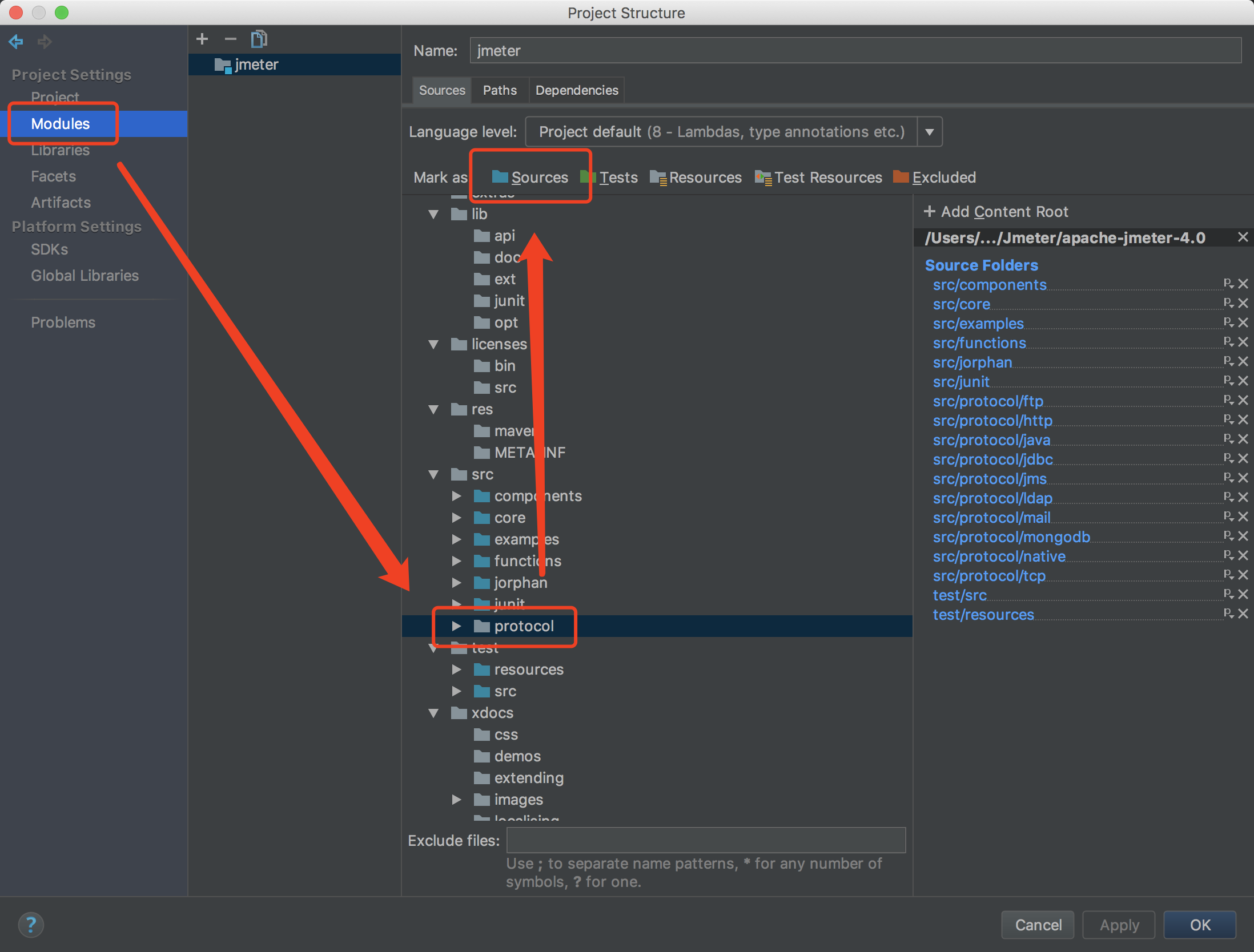This screenshot has width=1254, height=952.
Task: Collapse the licenses folder
Action: point(433,344)
